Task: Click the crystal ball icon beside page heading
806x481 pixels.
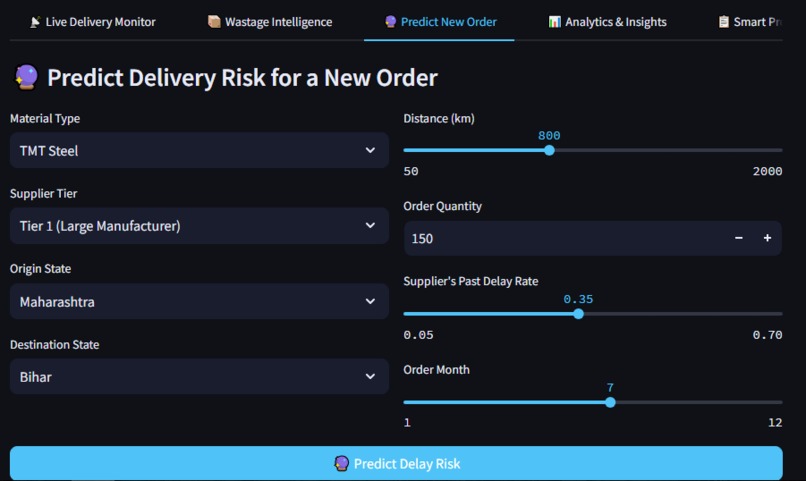Action: (x=26, y=77)
